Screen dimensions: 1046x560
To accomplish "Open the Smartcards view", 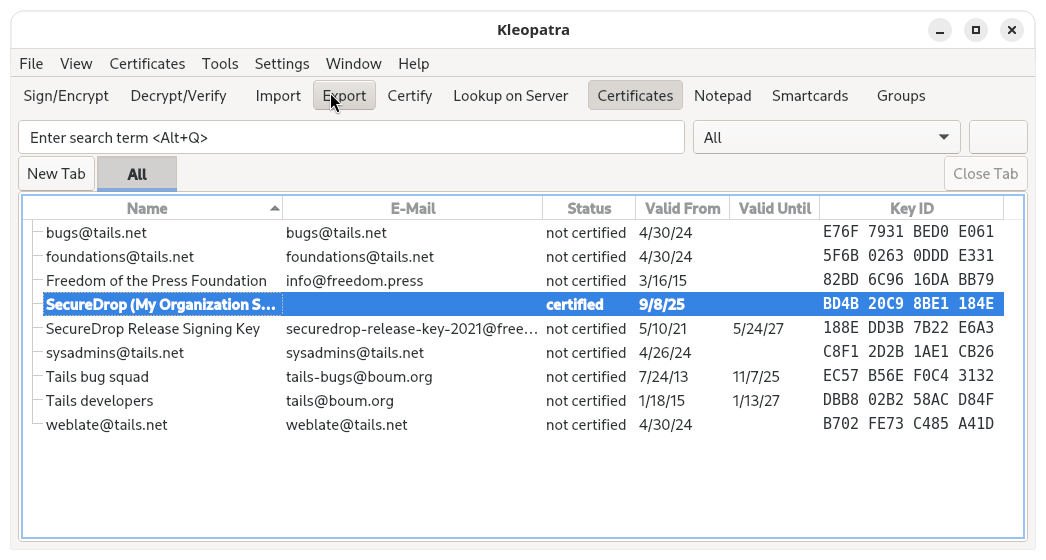I will 809,96.
